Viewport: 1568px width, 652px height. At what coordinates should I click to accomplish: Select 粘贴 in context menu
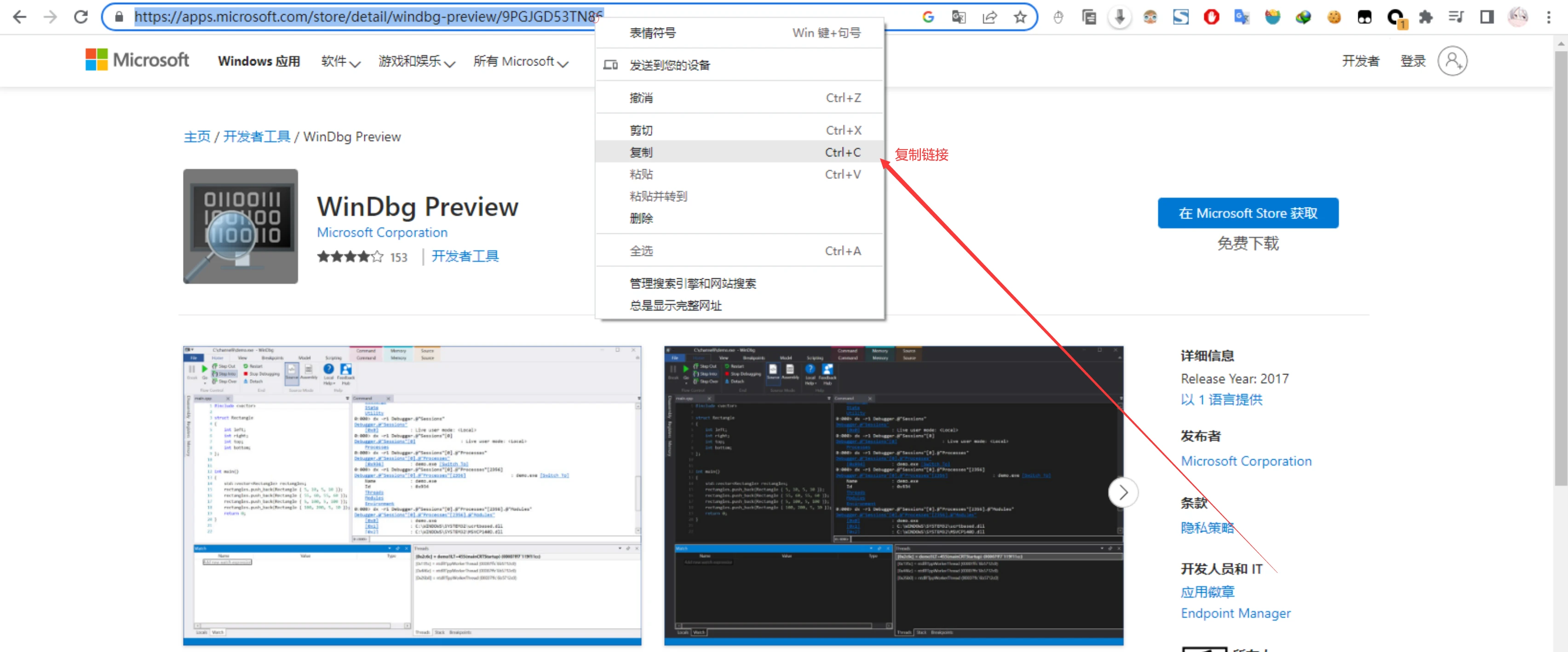point(740,174)
